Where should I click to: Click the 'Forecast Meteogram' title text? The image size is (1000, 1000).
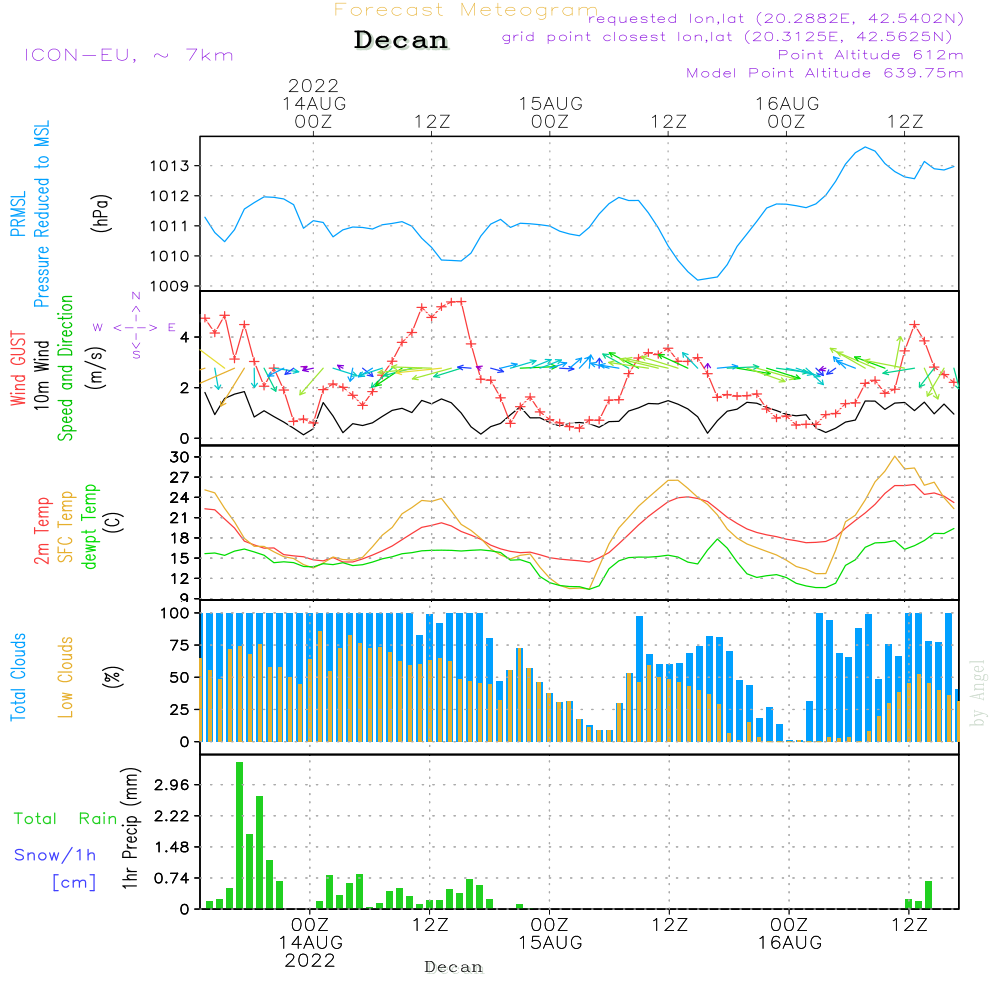click(466, 10)
